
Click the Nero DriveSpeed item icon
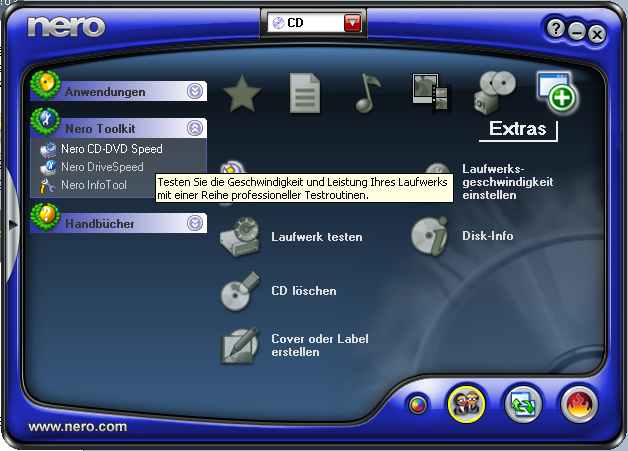tap(49, 167)
